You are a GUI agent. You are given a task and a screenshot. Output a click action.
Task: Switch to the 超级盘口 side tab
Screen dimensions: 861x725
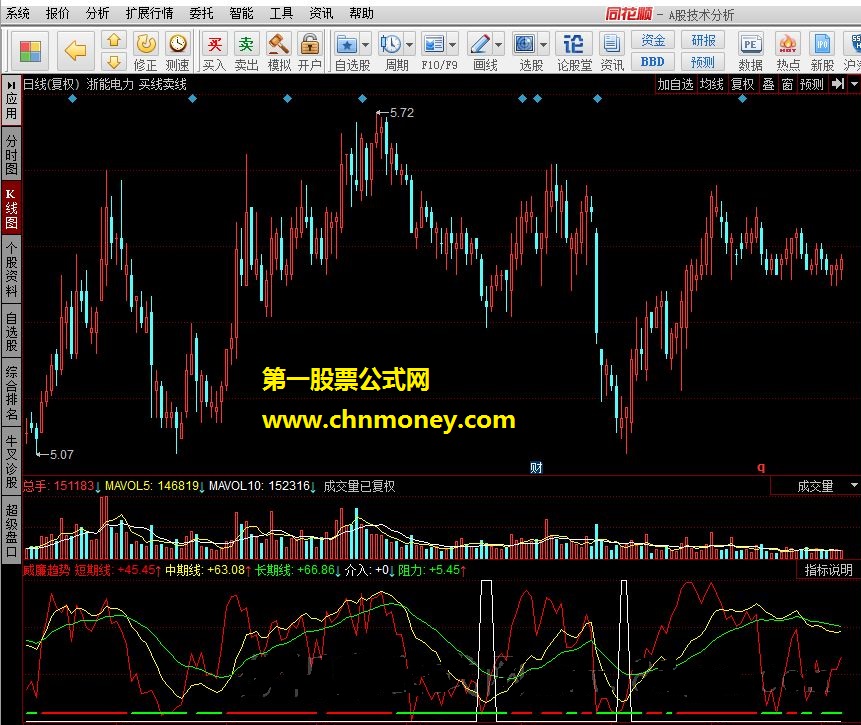pos(11,530)
